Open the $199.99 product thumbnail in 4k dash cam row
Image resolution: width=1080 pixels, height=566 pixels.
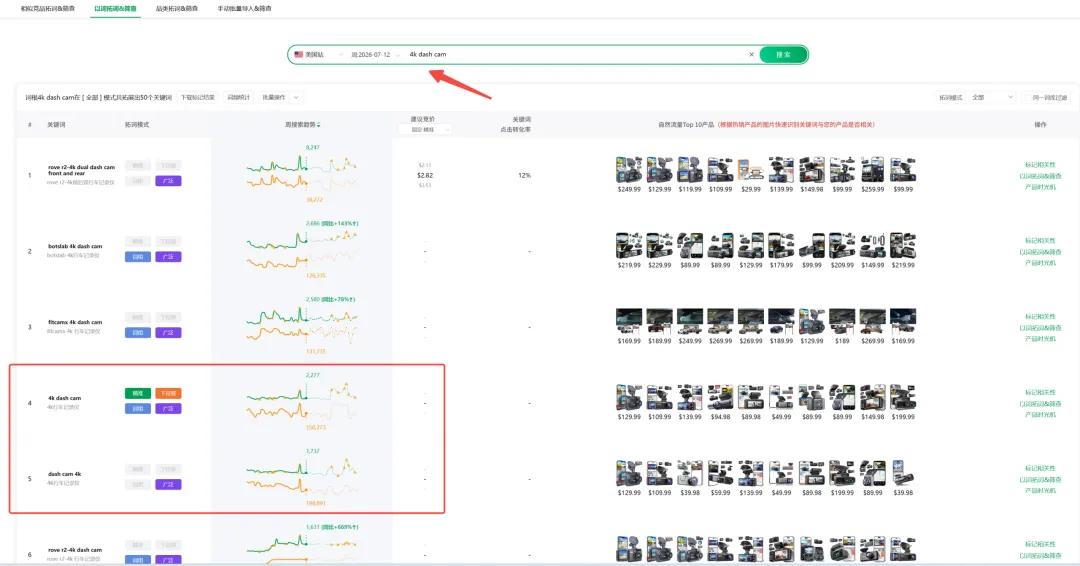coord(903,397)
